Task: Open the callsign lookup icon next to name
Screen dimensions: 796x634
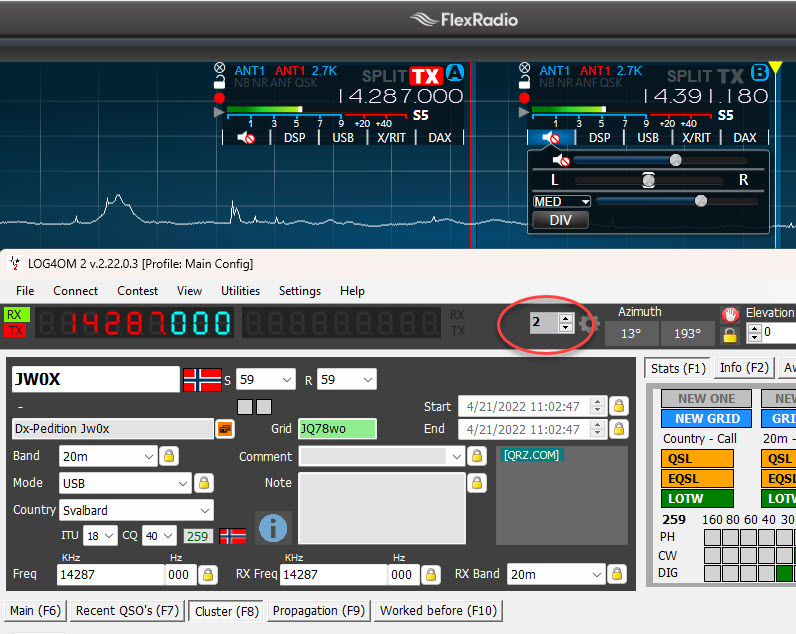Action: 225,429
